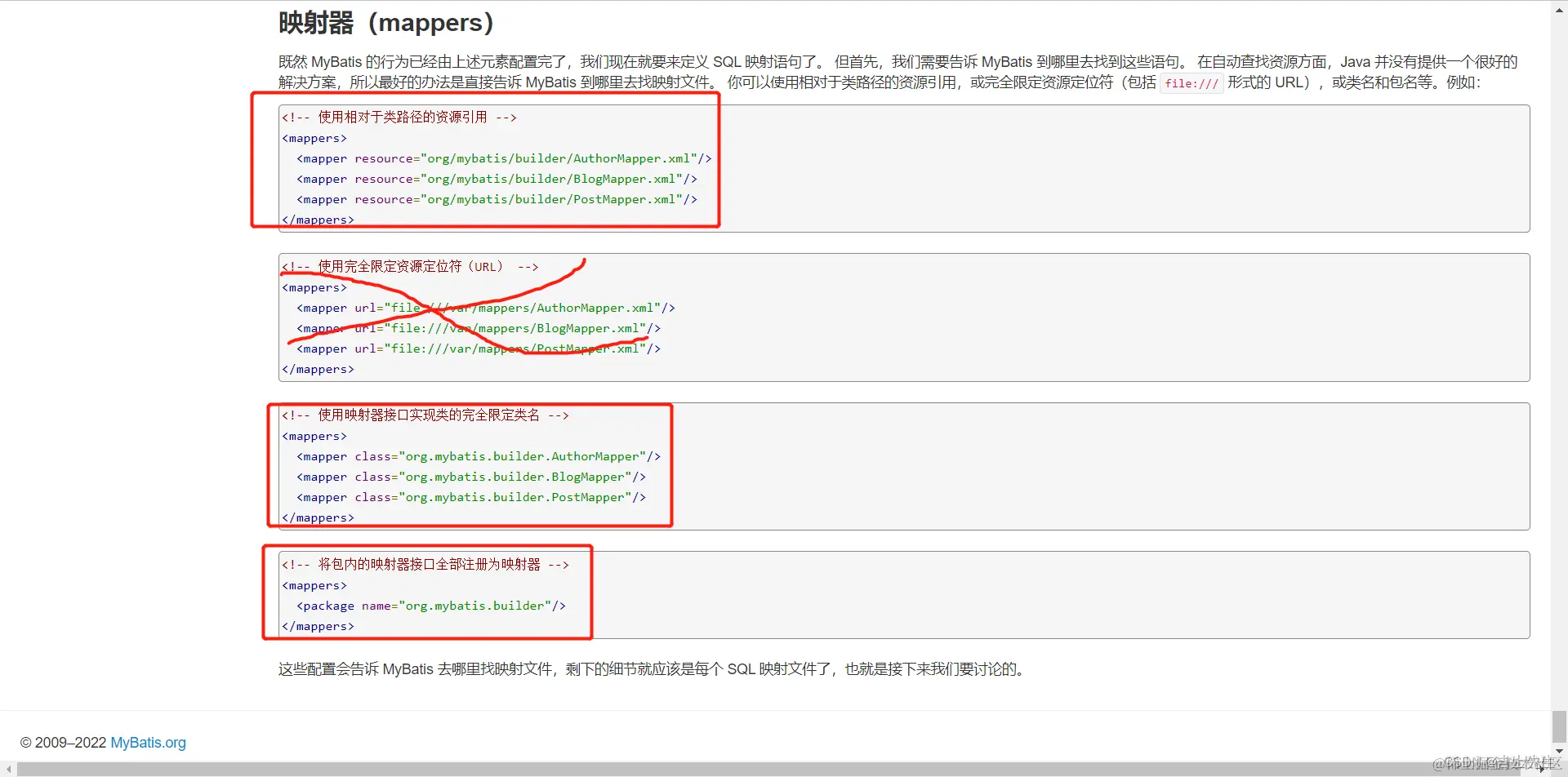Click the intro paragraph starting 既然 MyBatis
The image size is (1568, 777).
pos(898,72)
